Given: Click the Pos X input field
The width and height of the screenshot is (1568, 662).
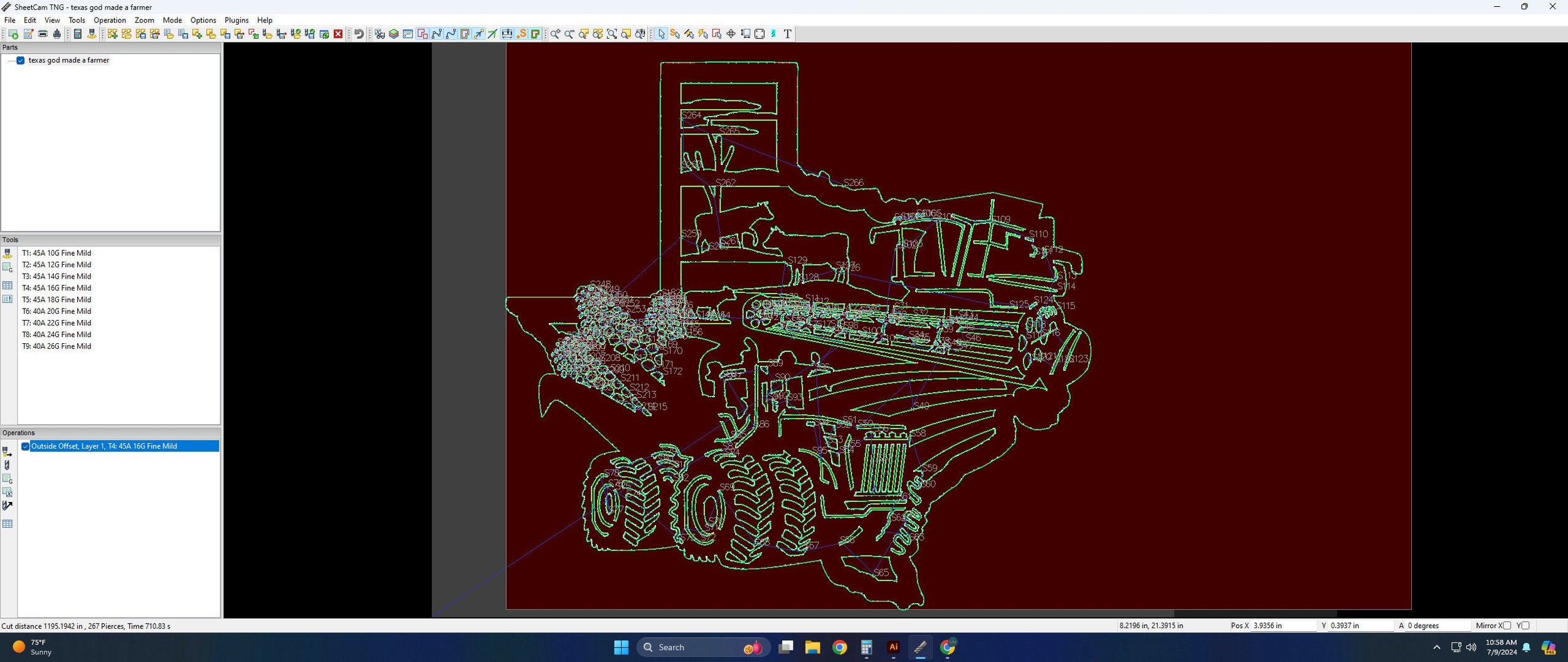Looking at the screenshot, I should click(1283, 626).
